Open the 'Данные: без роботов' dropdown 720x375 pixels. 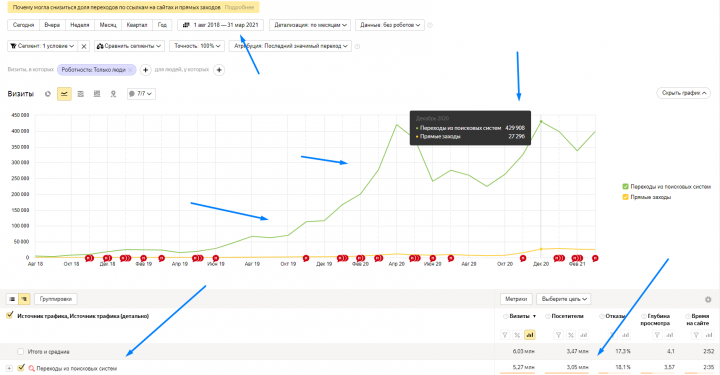[389, 25]
